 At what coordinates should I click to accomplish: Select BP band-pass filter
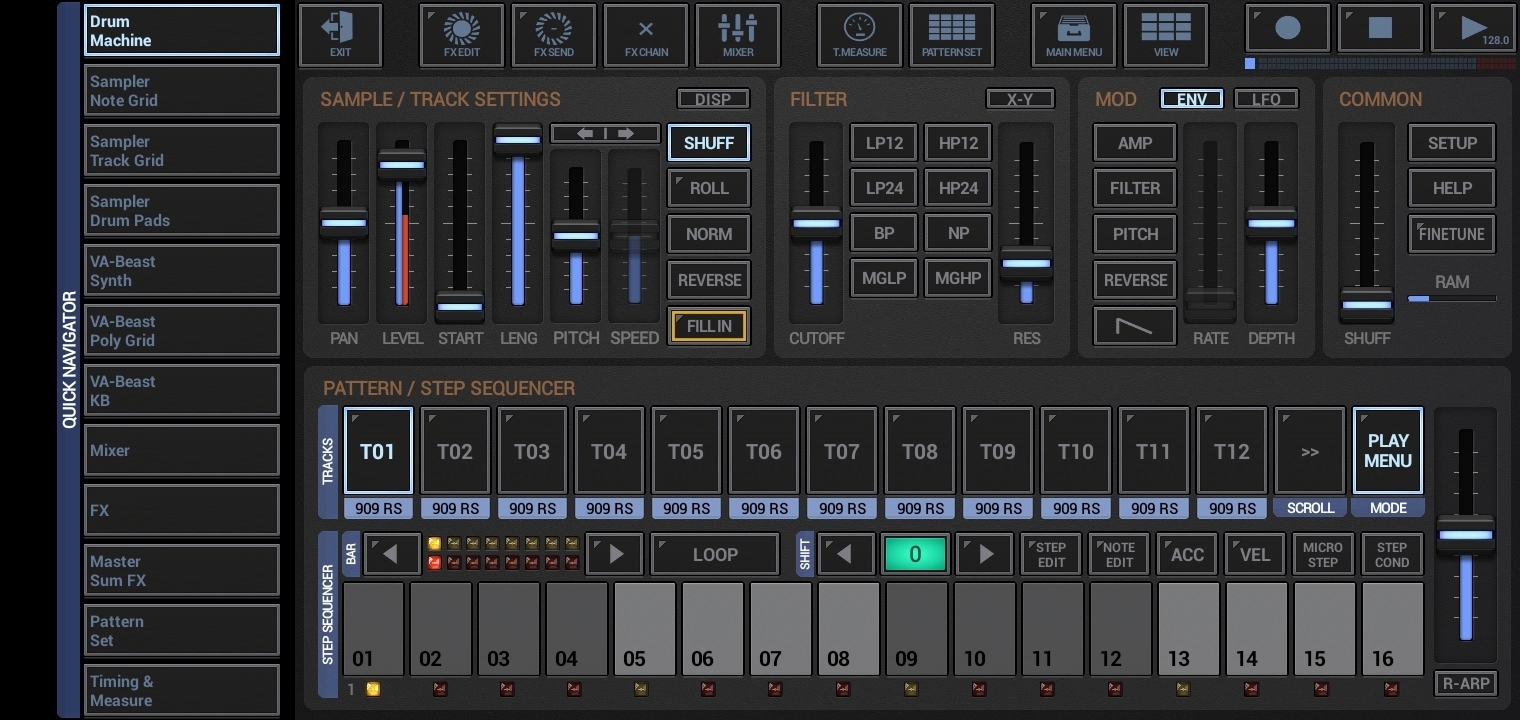pos(884,233)
